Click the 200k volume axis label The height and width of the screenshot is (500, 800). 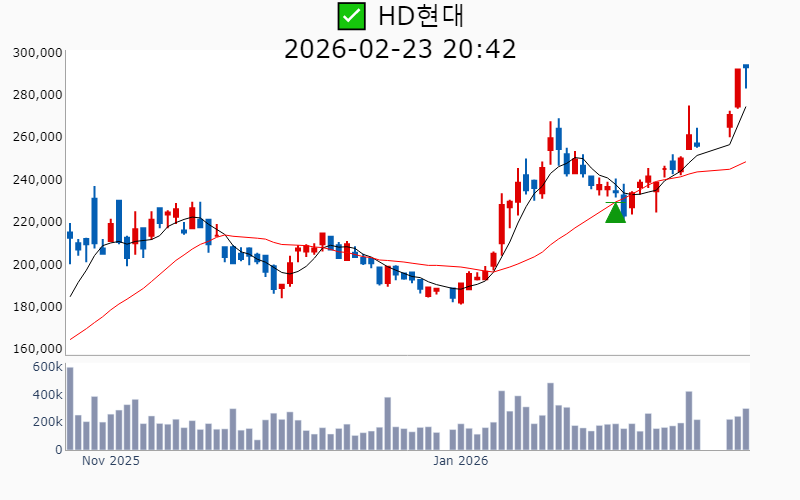(x=46, y=423)
